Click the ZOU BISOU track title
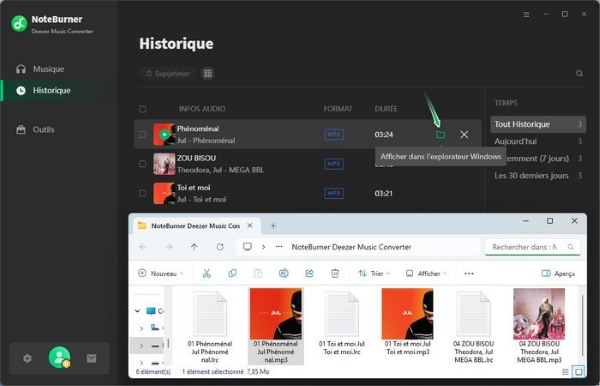 [196, 158]
